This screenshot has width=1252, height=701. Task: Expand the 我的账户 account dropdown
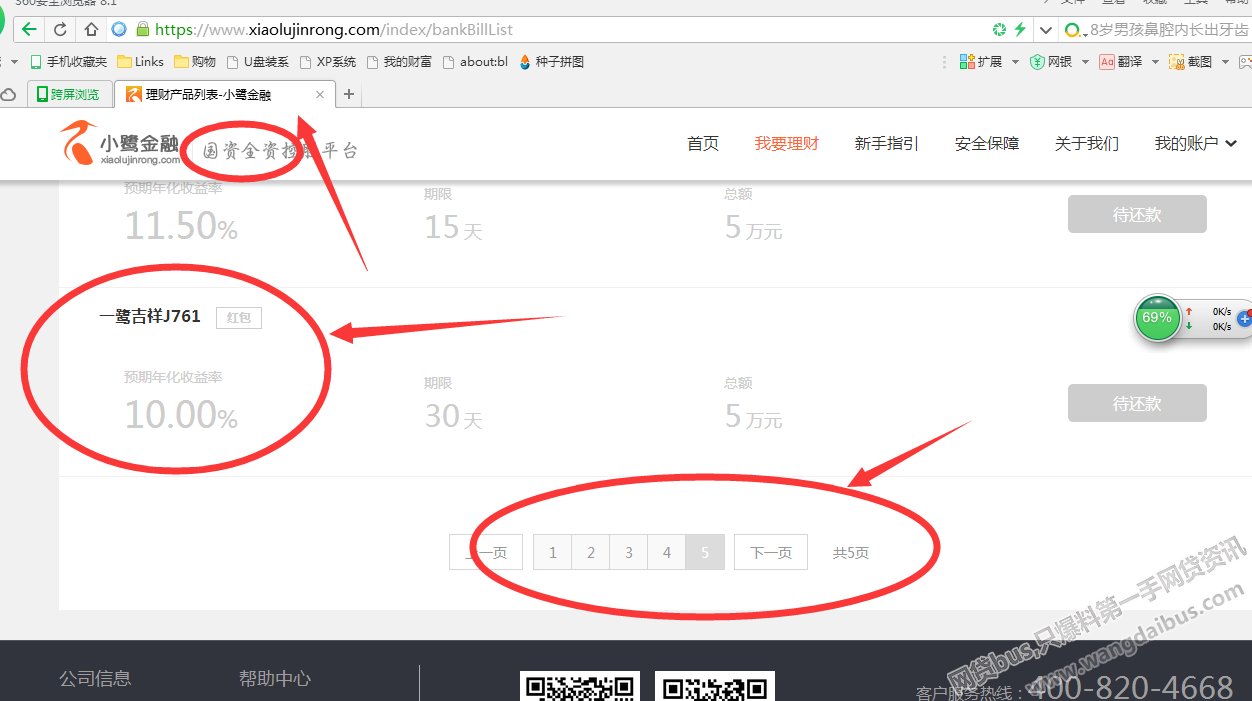[1196, 144]
